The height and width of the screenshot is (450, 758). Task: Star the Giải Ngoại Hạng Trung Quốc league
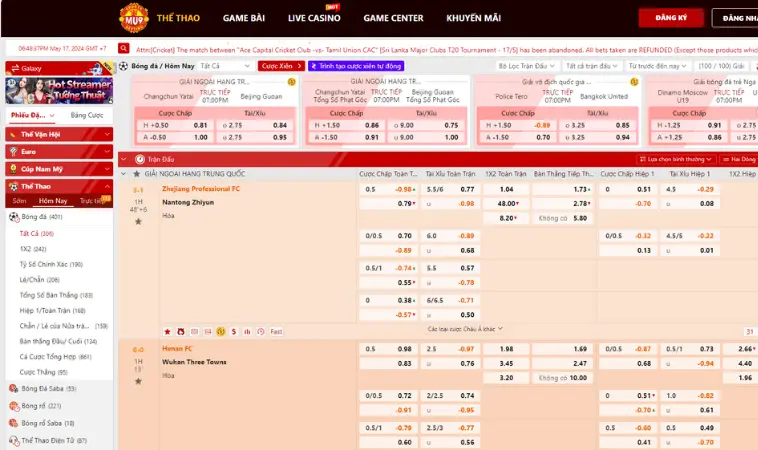tap(138, 174)
